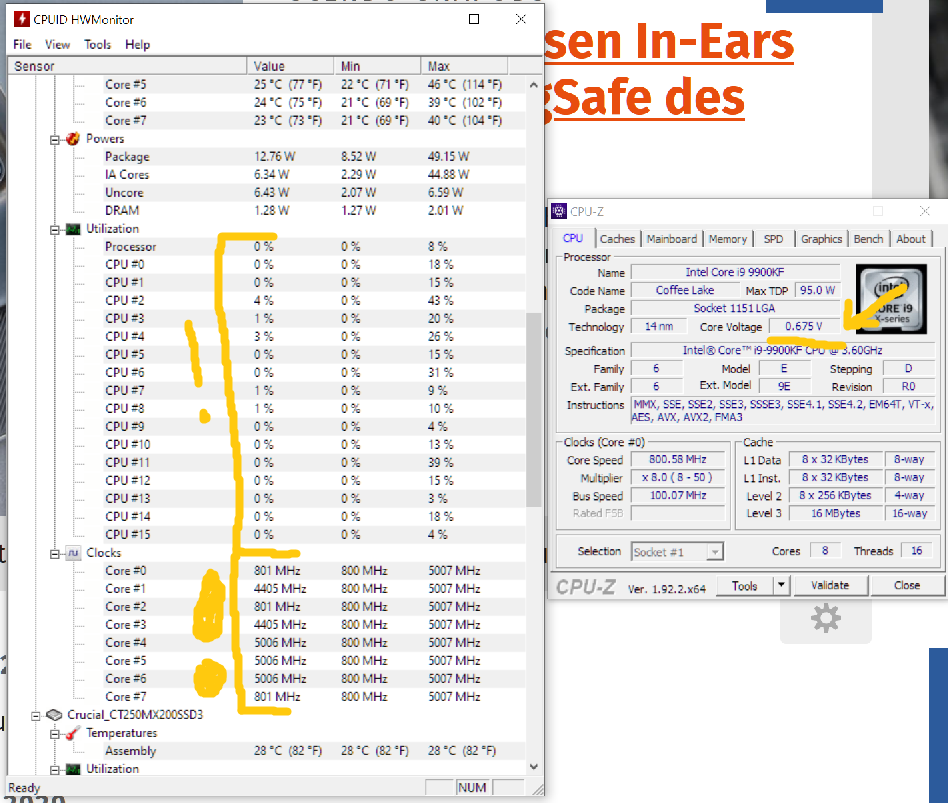Click the Sensor column header
The height and width of the screenshot is (812, 948).
click(127, 66)
